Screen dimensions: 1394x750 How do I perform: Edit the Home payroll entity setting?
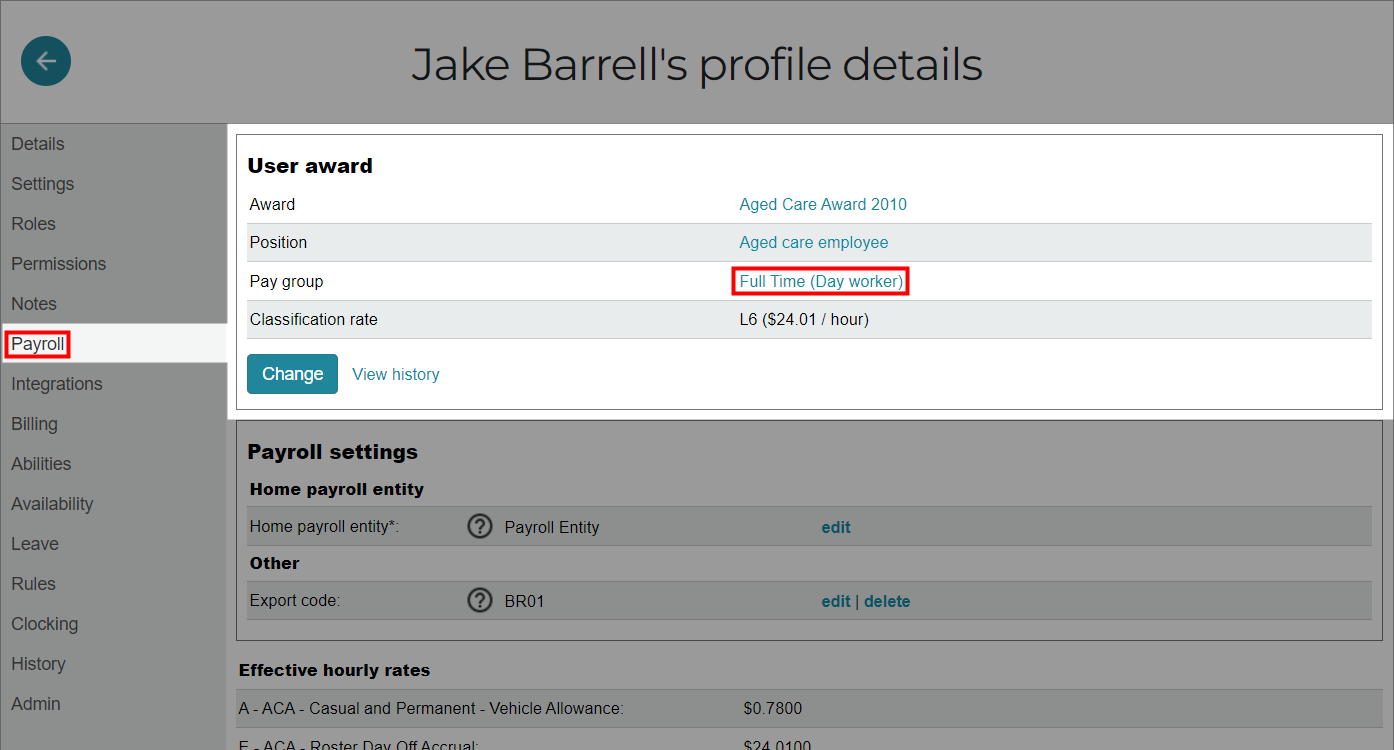(x=836, y=526)
